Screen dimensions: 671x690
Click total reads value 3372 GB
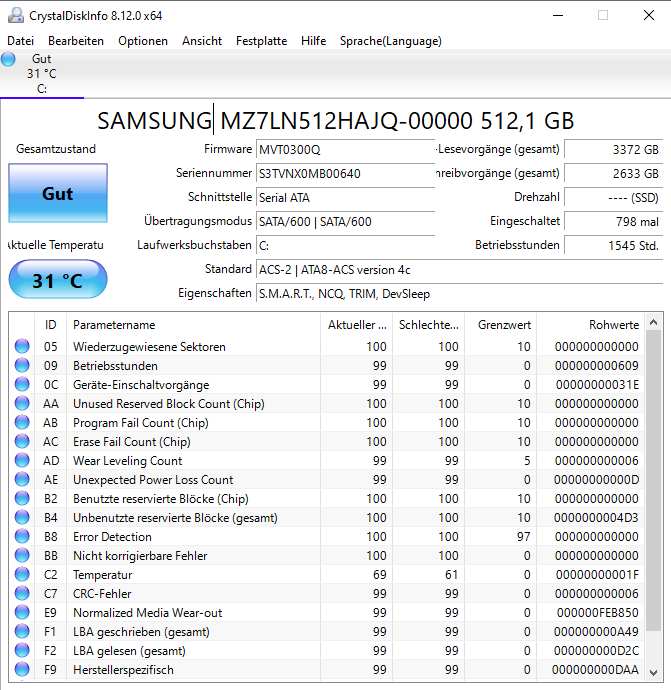click(613, 150)
